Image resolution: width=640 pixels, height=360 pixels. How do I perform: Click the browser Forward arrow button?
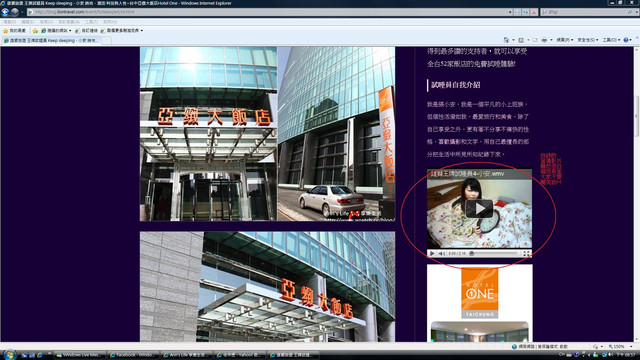click(x=15, y=12)
